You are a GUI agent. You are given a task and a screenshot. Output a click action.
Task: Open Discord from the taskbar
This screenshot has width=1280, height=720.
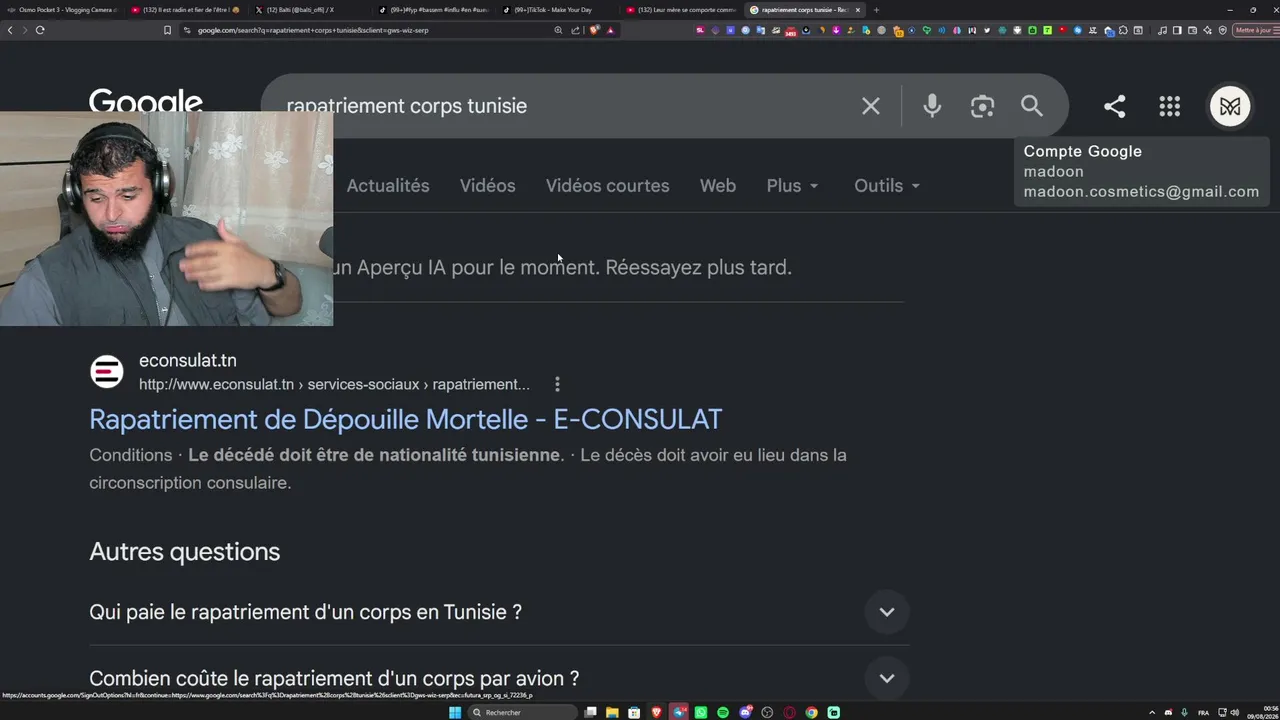[x=745, y=712]
